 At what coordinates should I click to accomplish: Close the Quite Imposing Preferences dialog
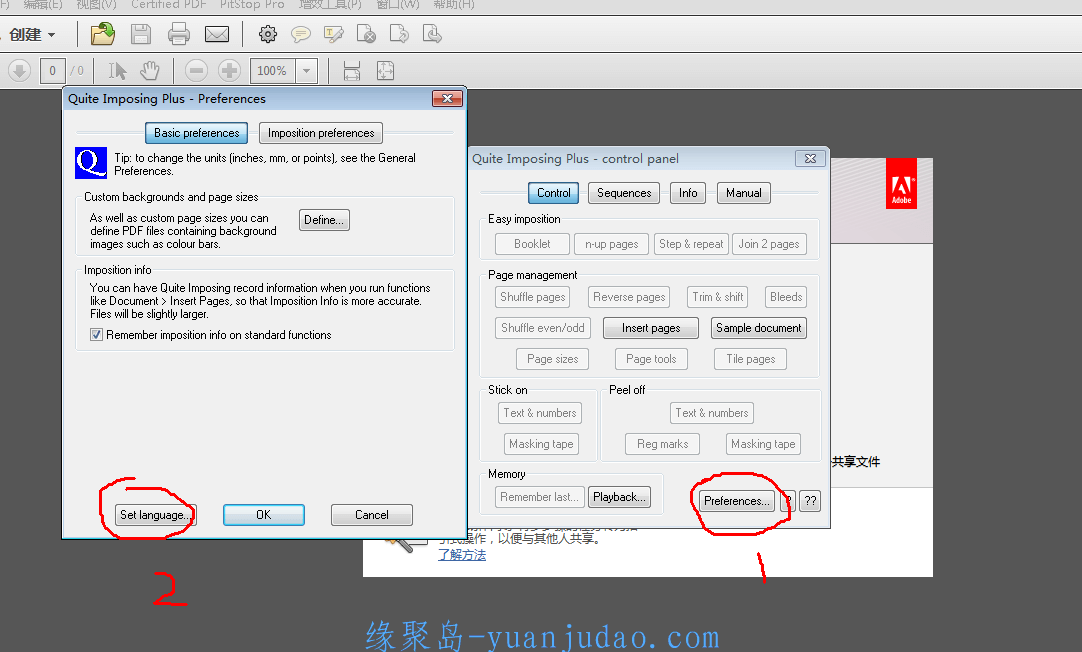click(x=447, y=99)
